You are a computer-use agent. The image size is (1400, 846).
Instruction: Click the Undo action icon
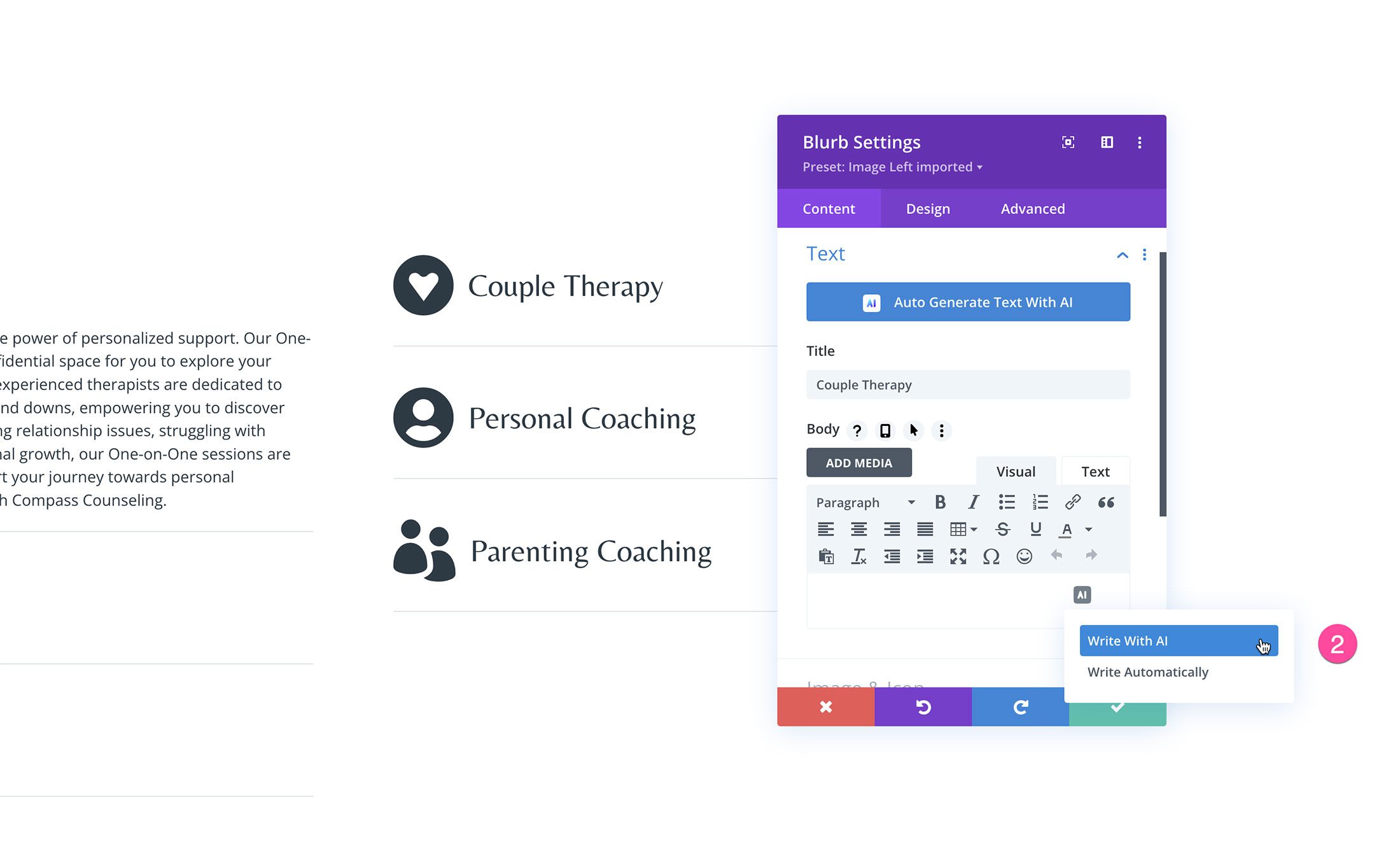click(x=922, y=707)
